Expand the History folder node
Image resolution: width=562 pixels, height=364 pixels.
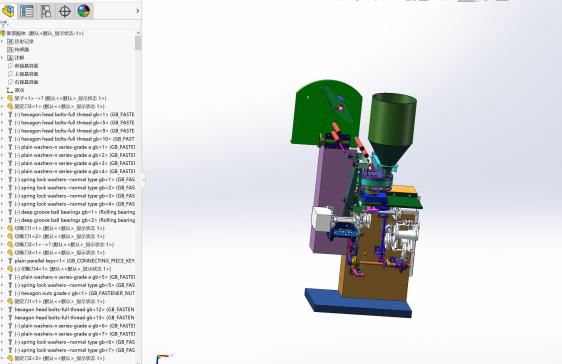[x=2, y=41]
